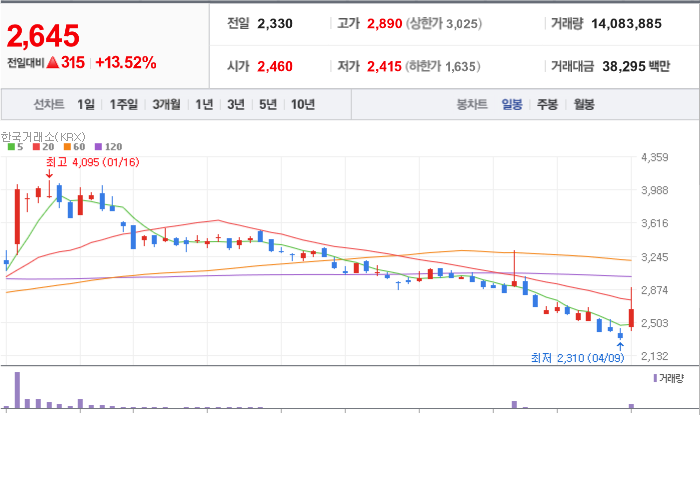The image size is (700, 490).
Task: Click the 3,245 price axis label
Action: pos(655,257)
